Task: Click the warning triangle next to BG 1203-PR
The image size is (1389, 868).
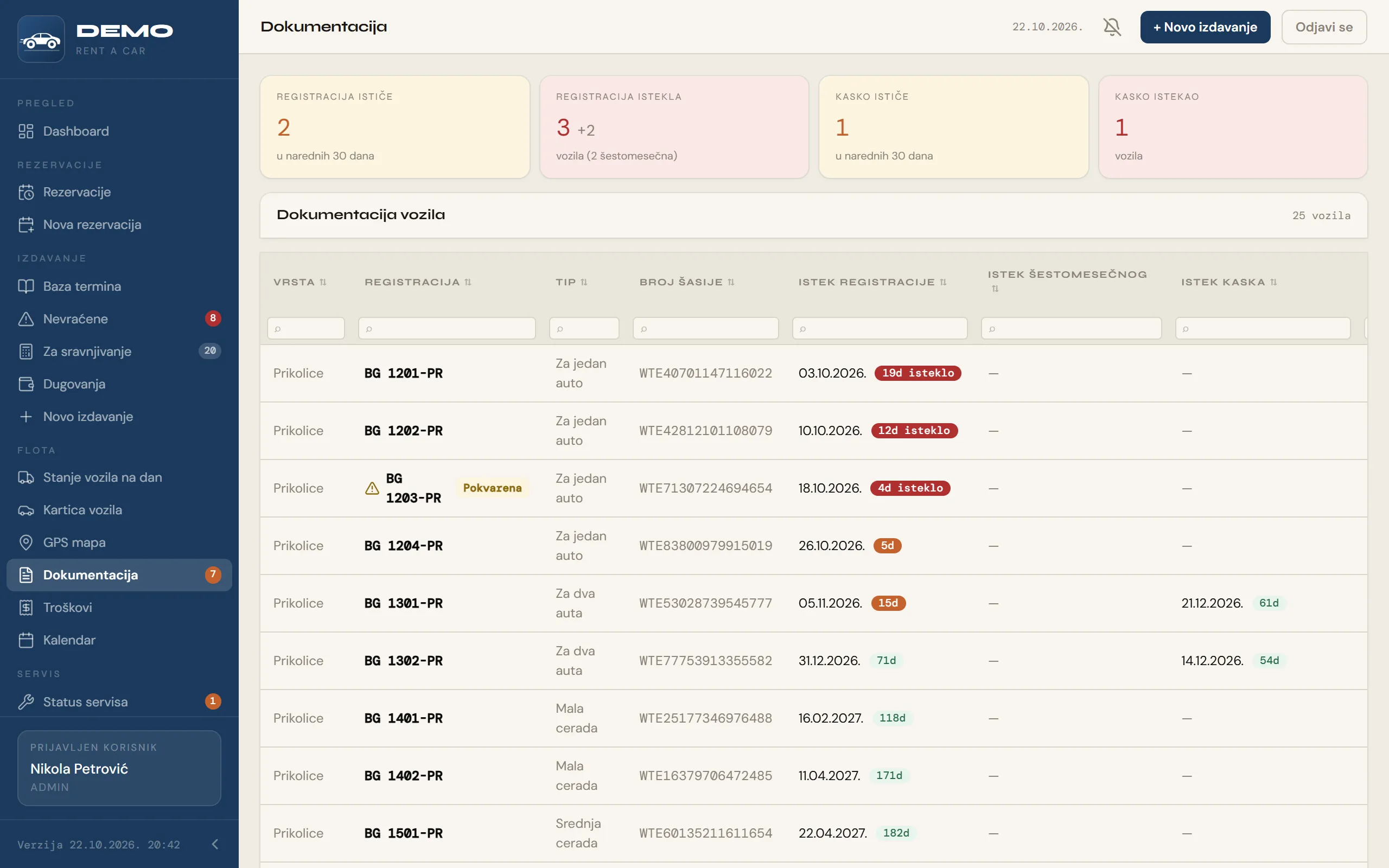Action: [372, 488]
